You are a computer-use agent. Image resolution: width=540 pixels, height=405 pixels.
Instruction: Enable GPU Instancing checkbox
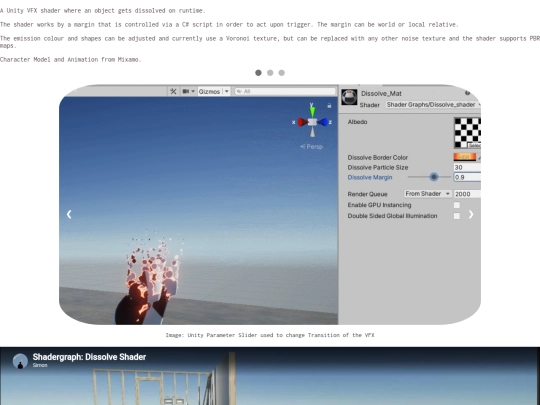click(457, 205)
